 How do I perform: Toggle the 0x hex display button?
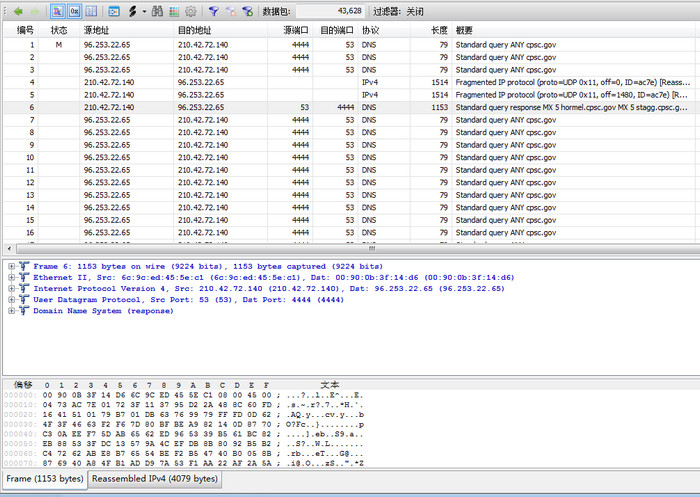click(73, 11)
